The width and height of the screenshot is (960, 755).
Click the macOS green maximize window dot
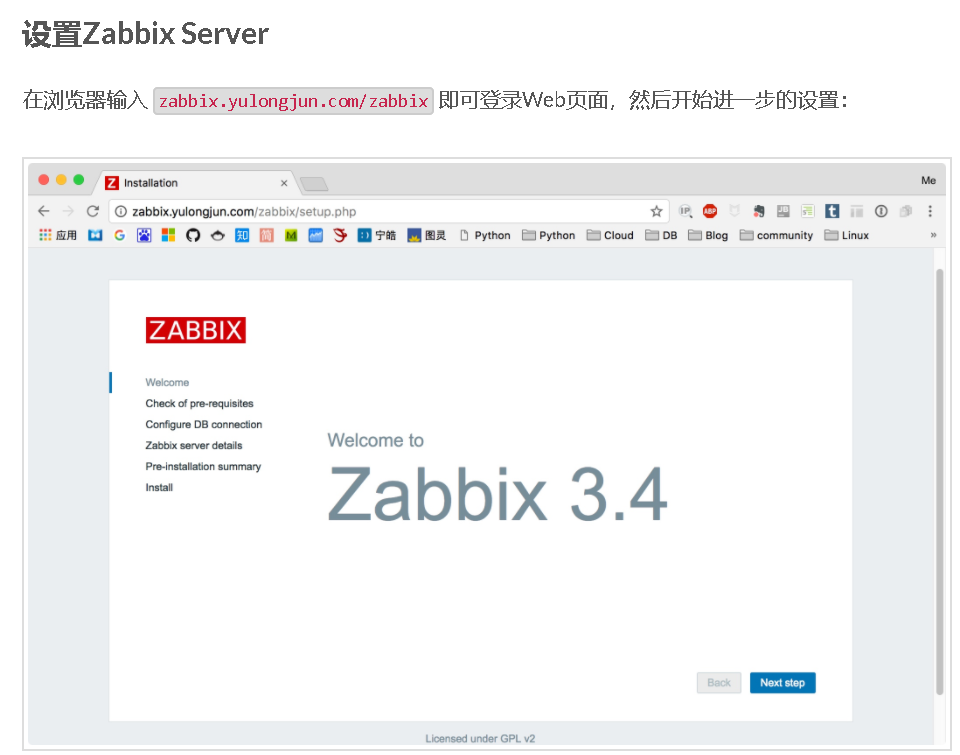click(78, 179)
